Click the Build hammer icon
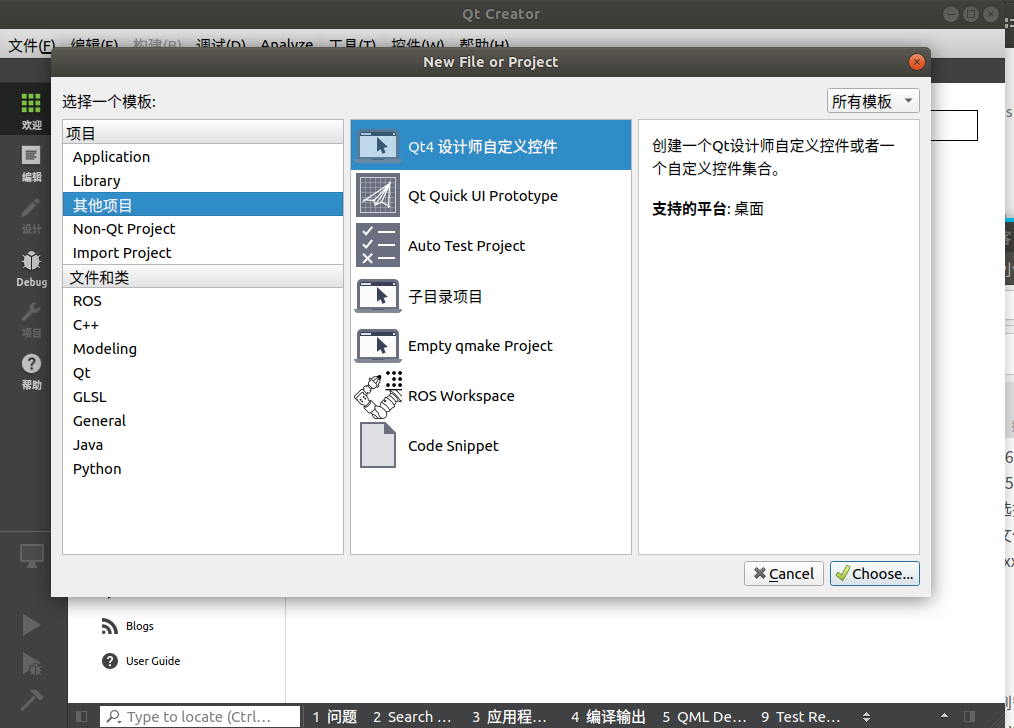1014x728 pixels. pos(31,700)
